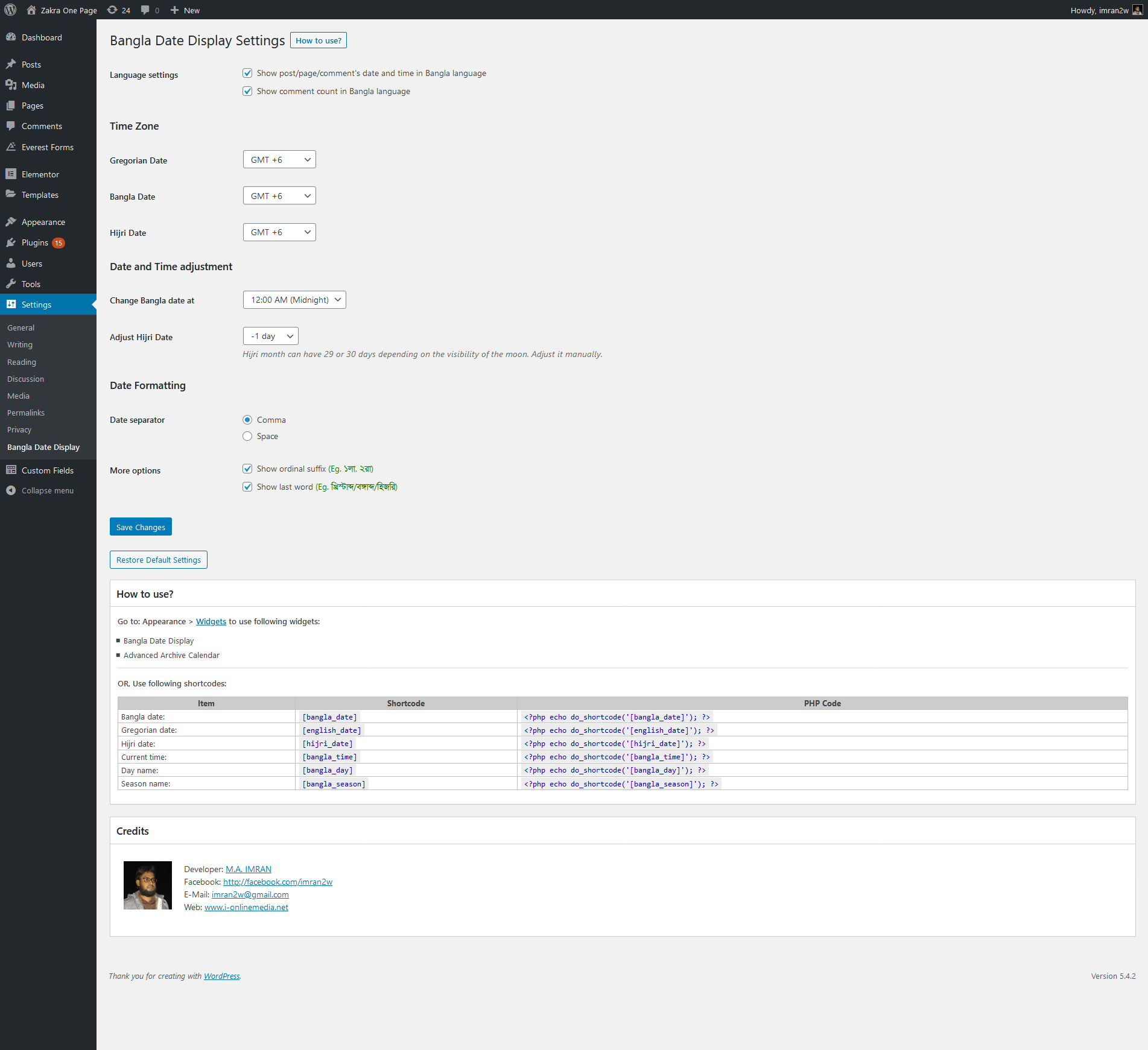Viewport: 1148px width, 1050px height.
Task: Toggle Show comment count in Bangla checkbox
Action: click(247, 91)
